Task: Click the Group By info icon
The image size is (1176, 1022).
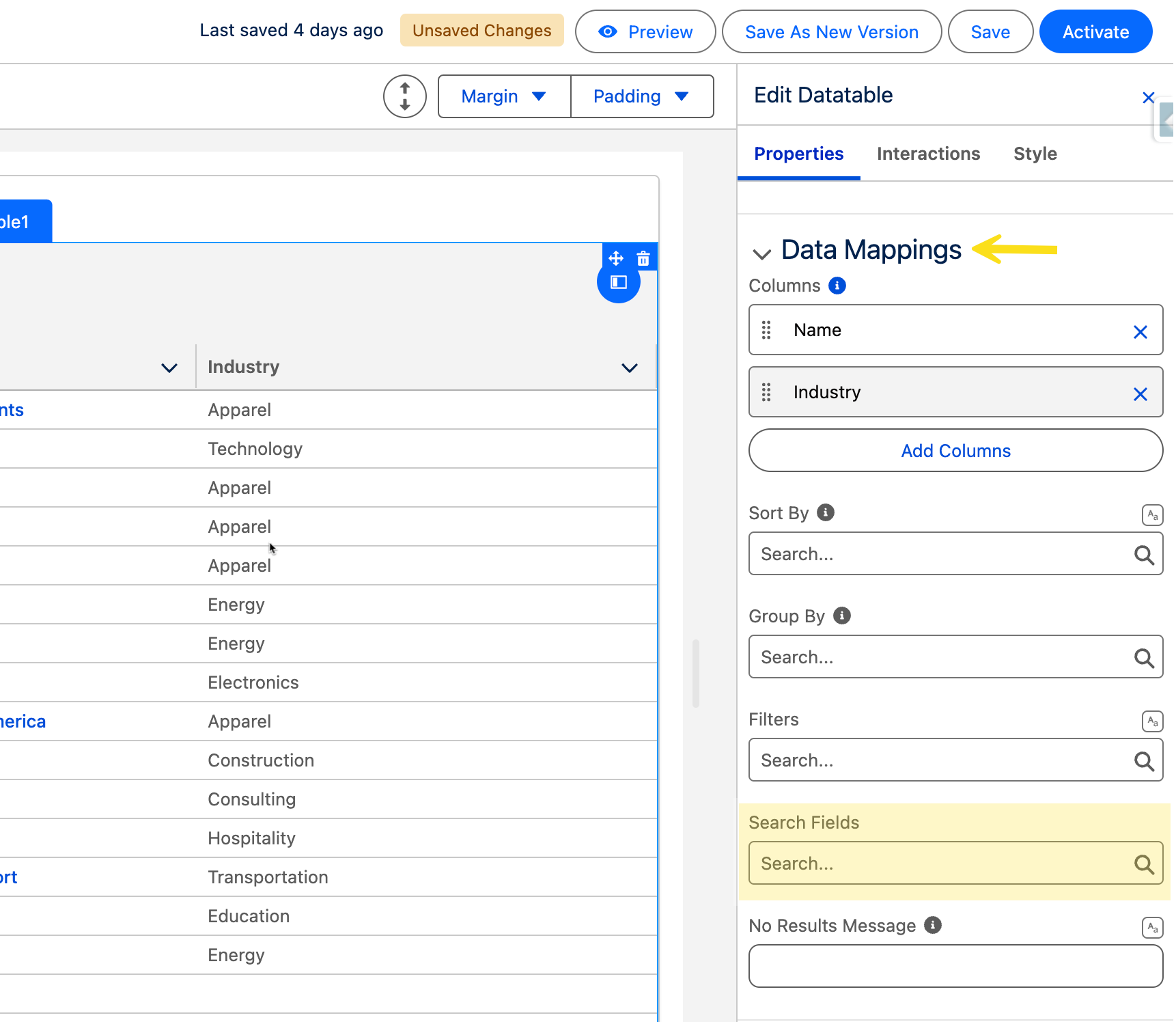Action: tap(842, 616)
